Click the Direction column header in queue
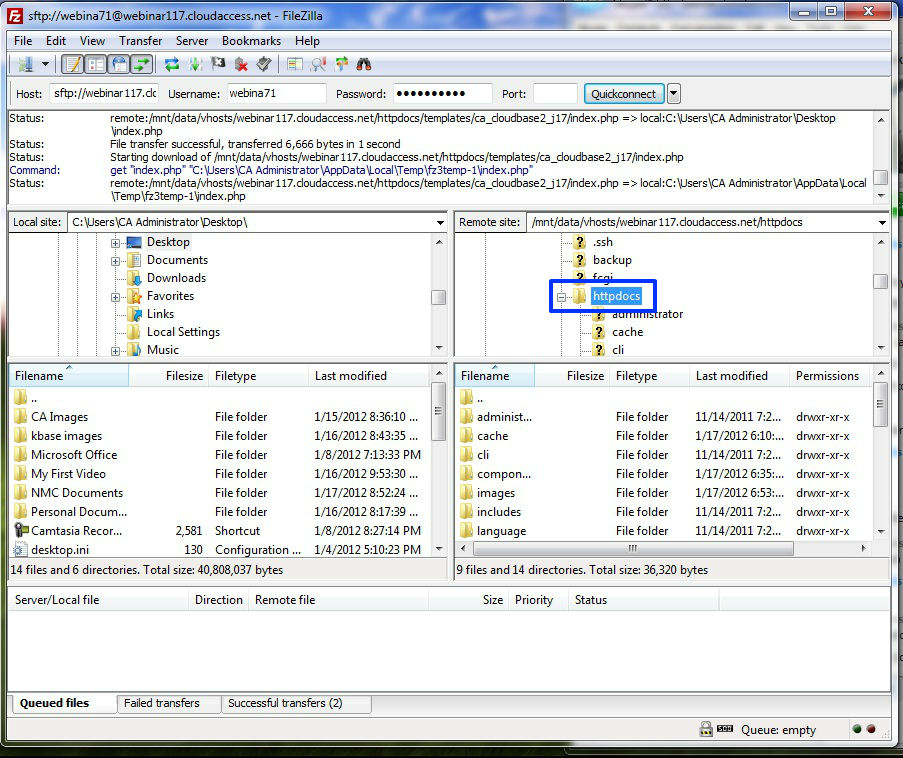 (219, 600)
